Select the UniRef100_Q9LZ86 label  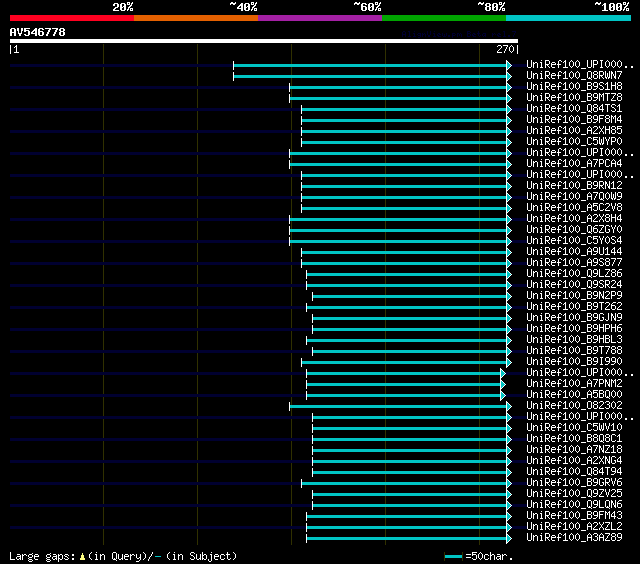574,274
